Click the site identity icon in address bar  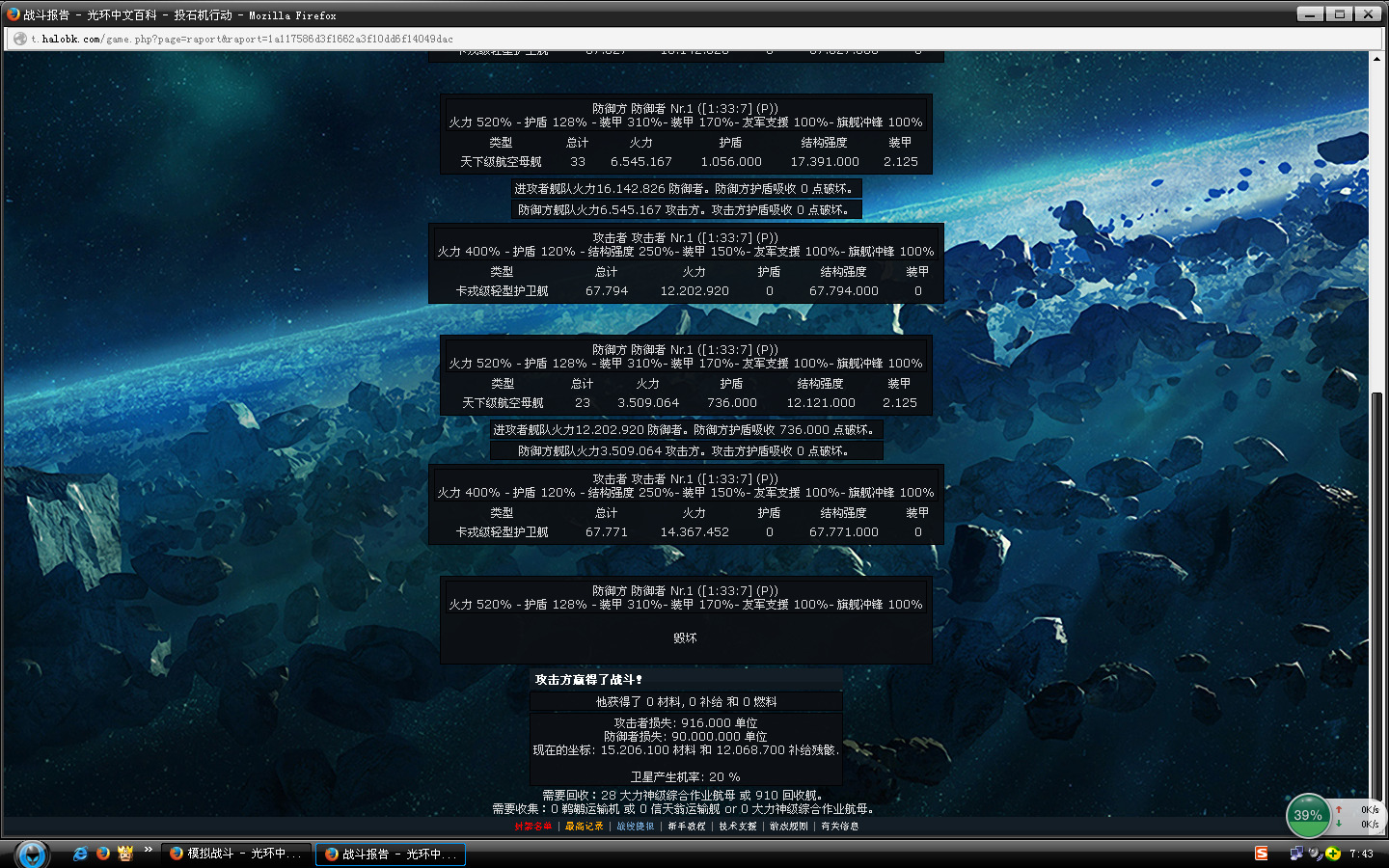pos(19,39)
